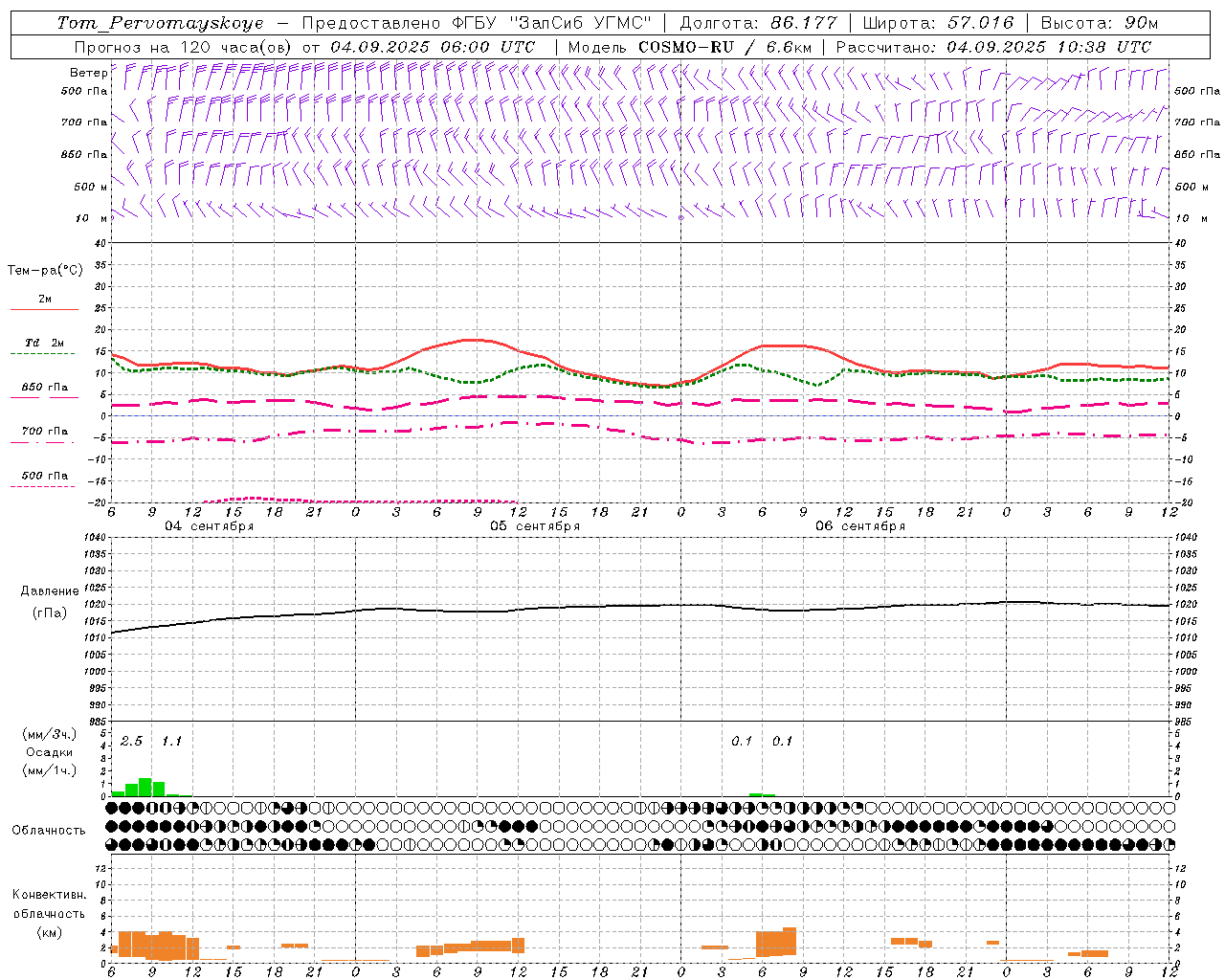
Task: Click the 700 гПа temperature legend entry
Action: [x=44, y=432]
